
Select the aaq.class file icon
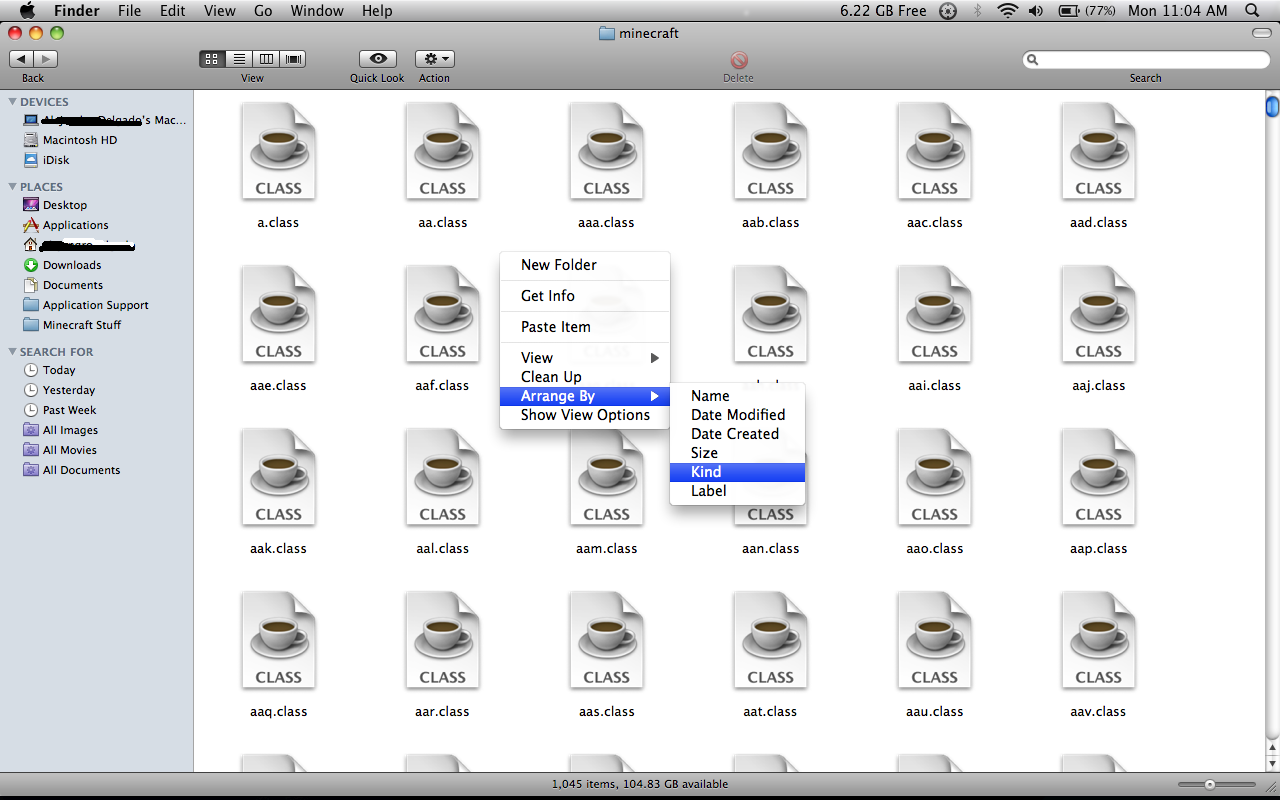point(279,640)
